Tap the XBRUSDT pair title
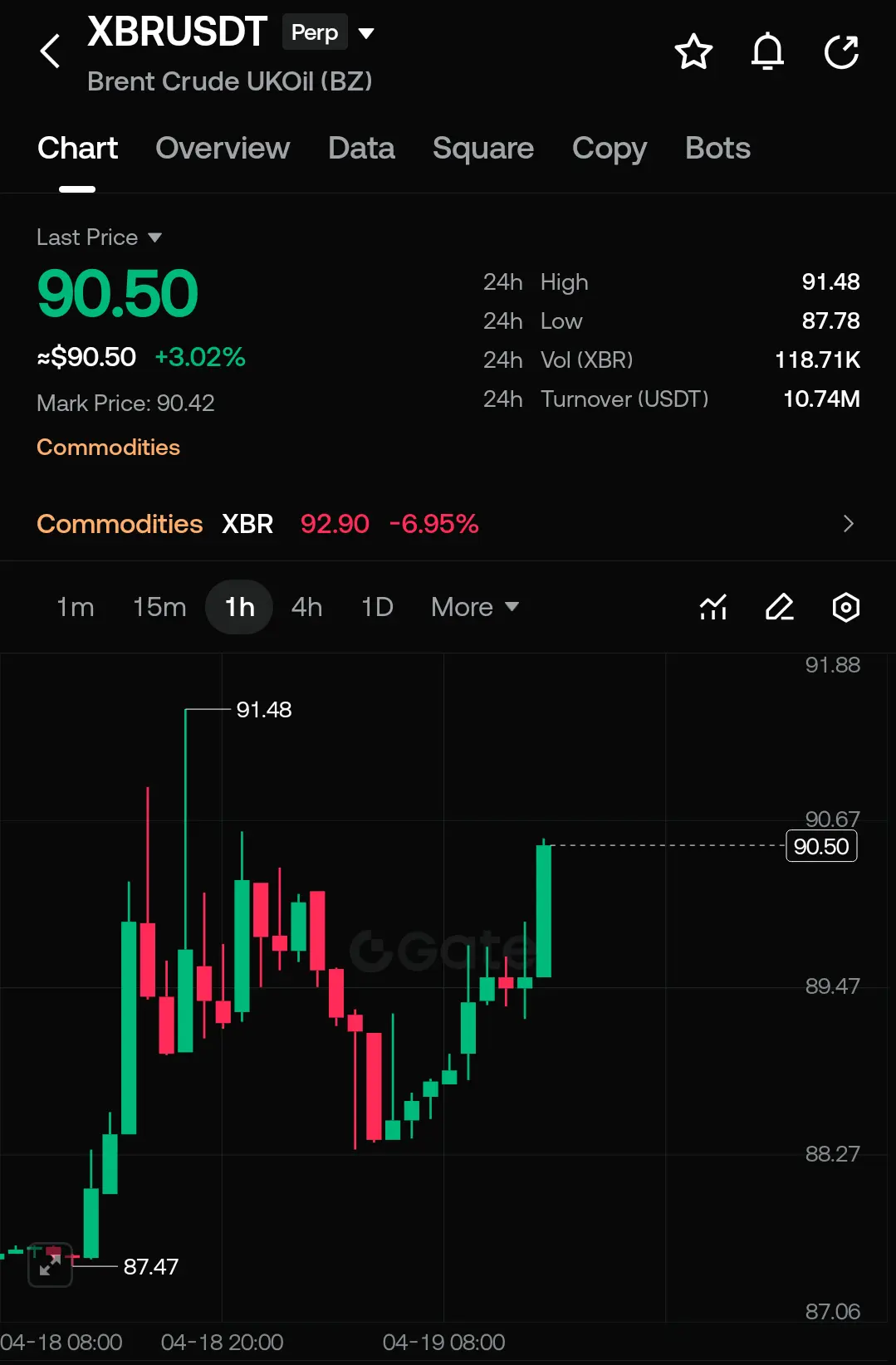Screen dimensions: 896x1365 point(177,32)
